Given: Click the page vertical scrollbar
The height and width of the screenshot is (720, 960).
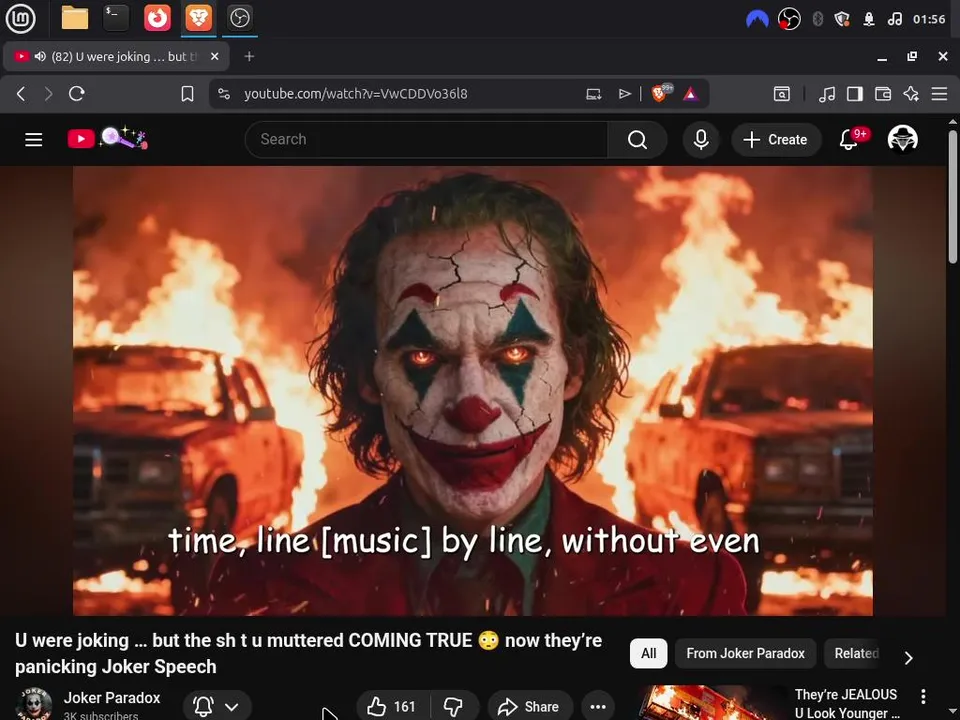Looking at the screenshot, I should coord(952,196).
